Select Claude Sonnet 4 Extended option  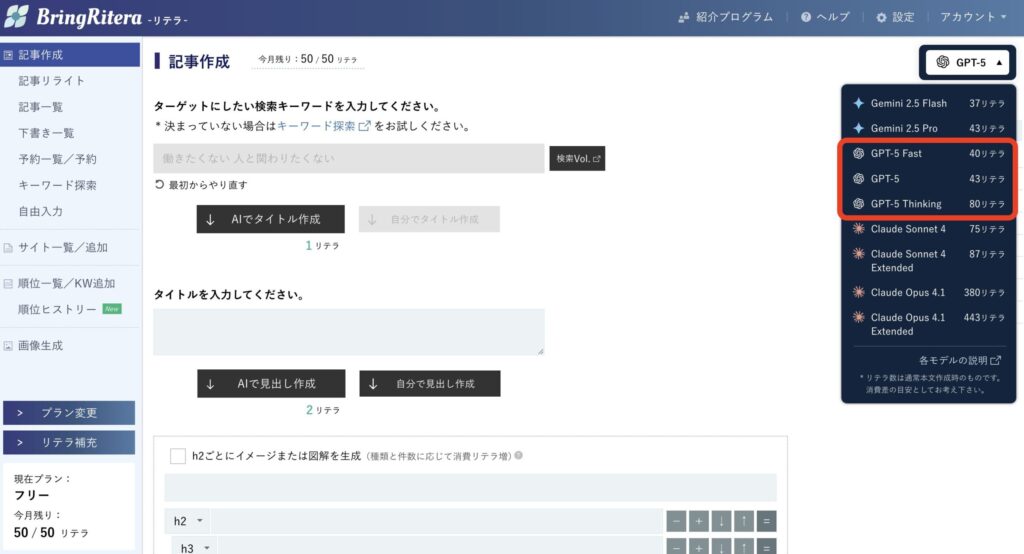(928, 260)
